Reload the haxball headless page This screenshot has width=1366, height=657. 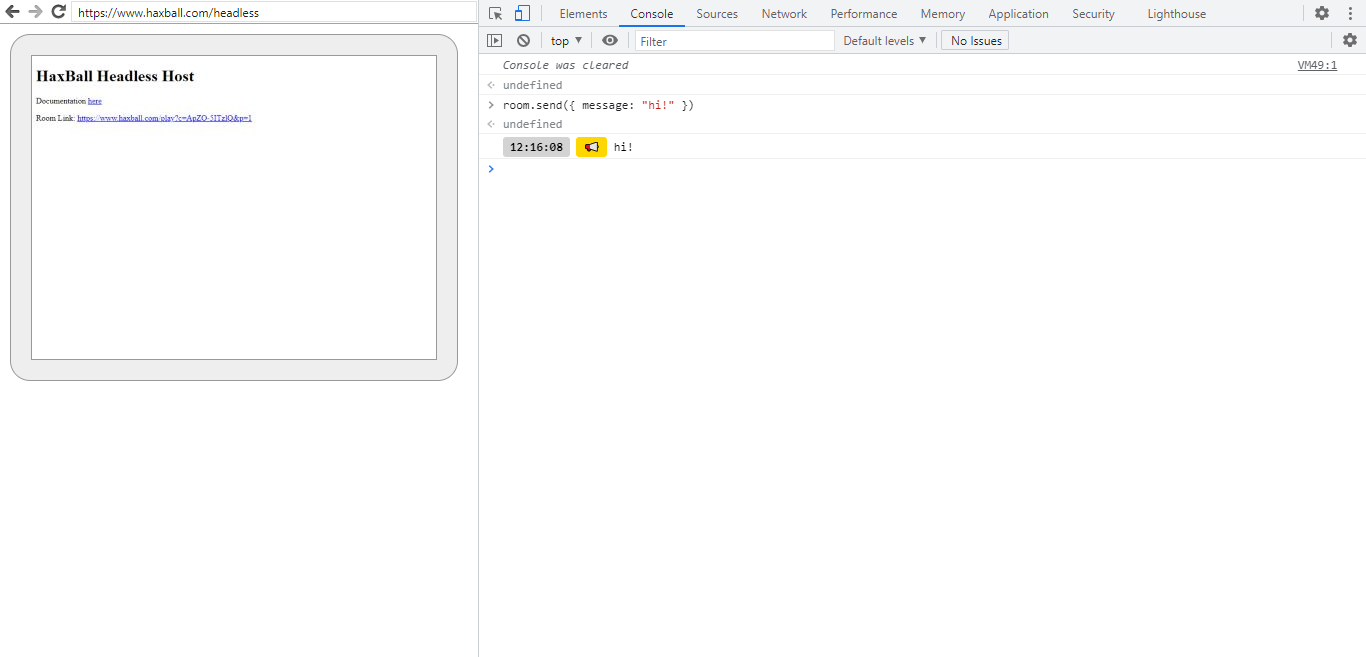tap(58, 13)
